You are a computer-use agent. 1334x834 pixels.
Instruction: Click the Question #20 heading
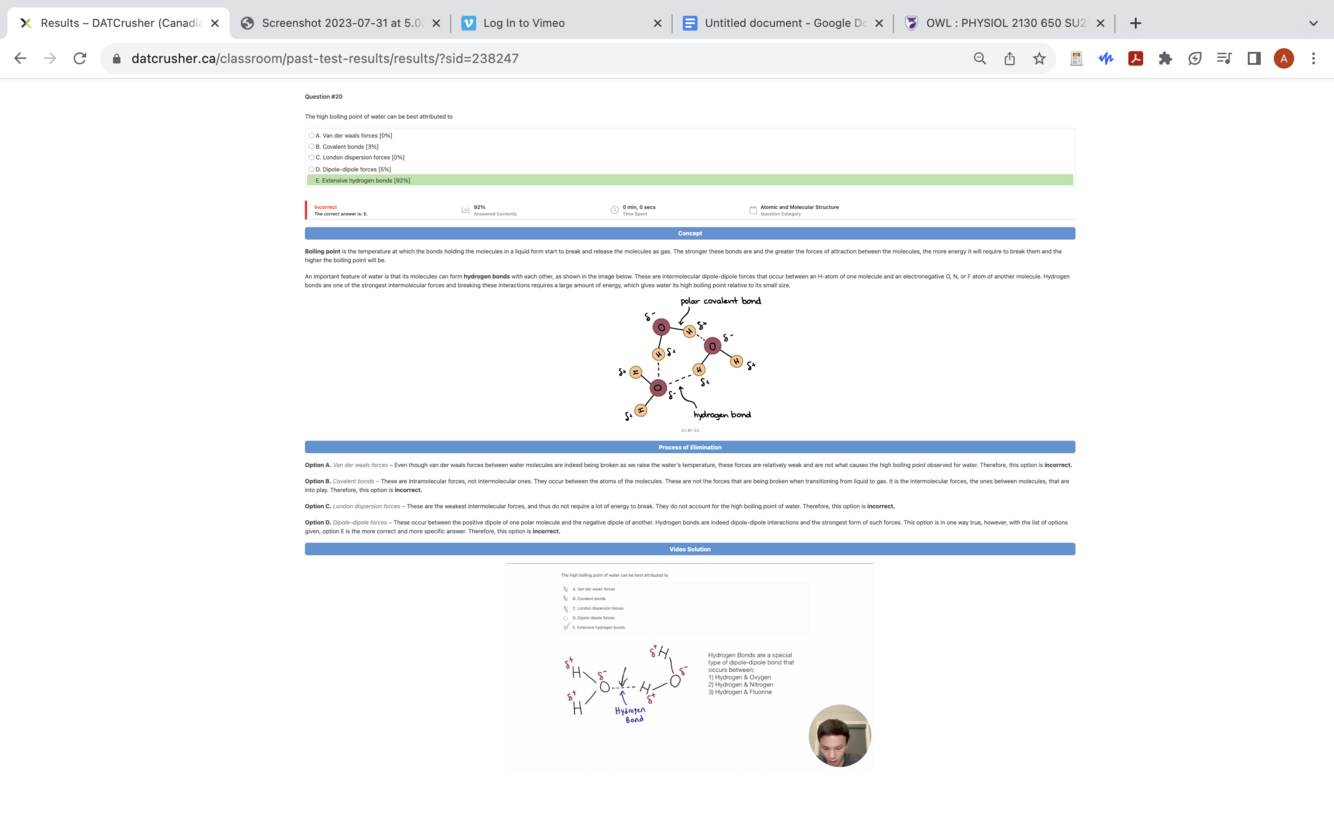tap(323, 97)
